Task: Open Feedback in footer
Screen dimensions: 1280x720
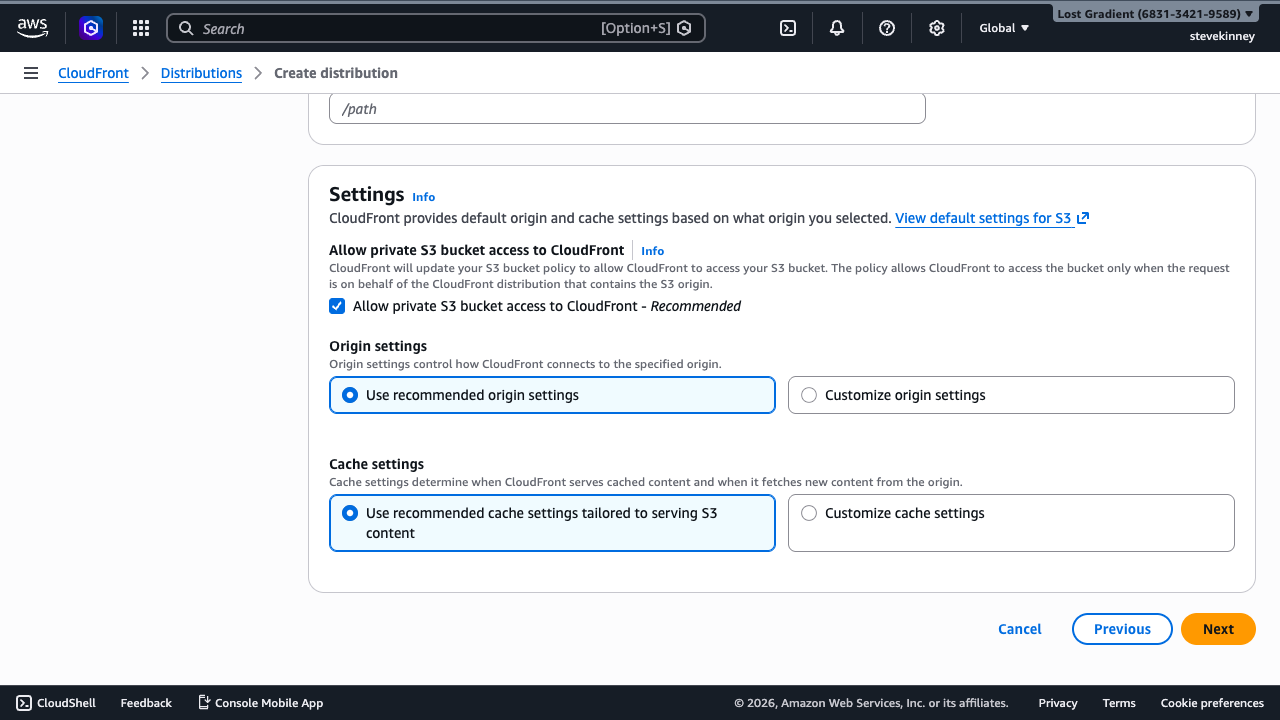Action: [x=146, y=703]
